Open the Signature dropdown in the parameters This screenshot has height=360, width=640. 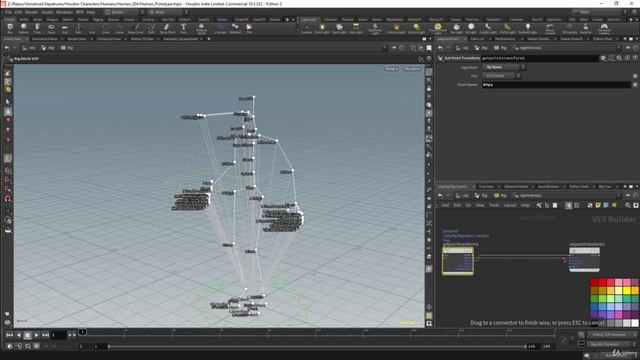504,67
